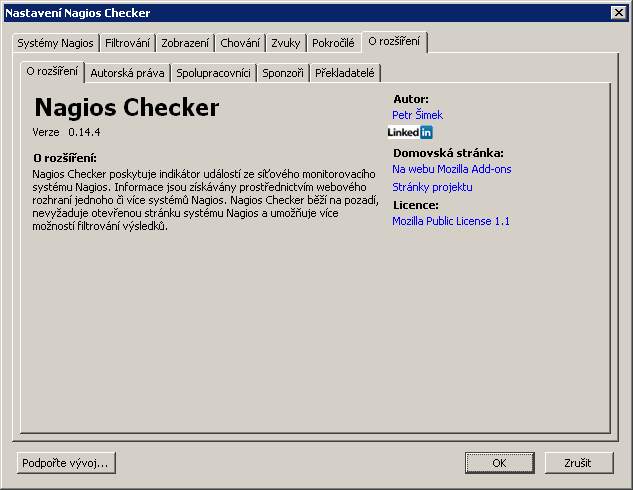Viewport: 633px width, 490px height.
Task: Click the bold O rozšíření: description heading
Action: 65,158
